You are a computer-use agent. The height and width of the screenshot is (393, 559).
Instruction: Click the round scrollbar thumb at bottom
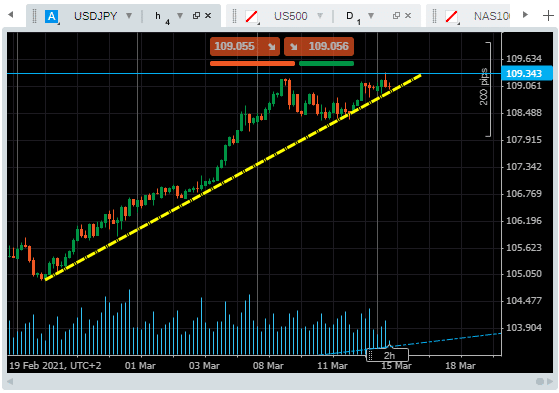pos(540,382)
